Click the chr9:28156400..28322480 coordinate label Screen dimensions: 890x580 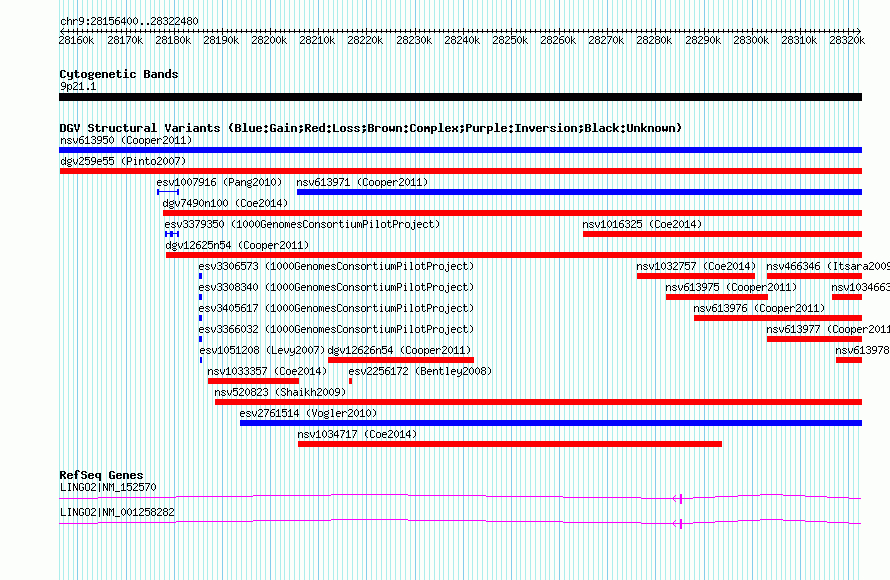pos(129,21)
